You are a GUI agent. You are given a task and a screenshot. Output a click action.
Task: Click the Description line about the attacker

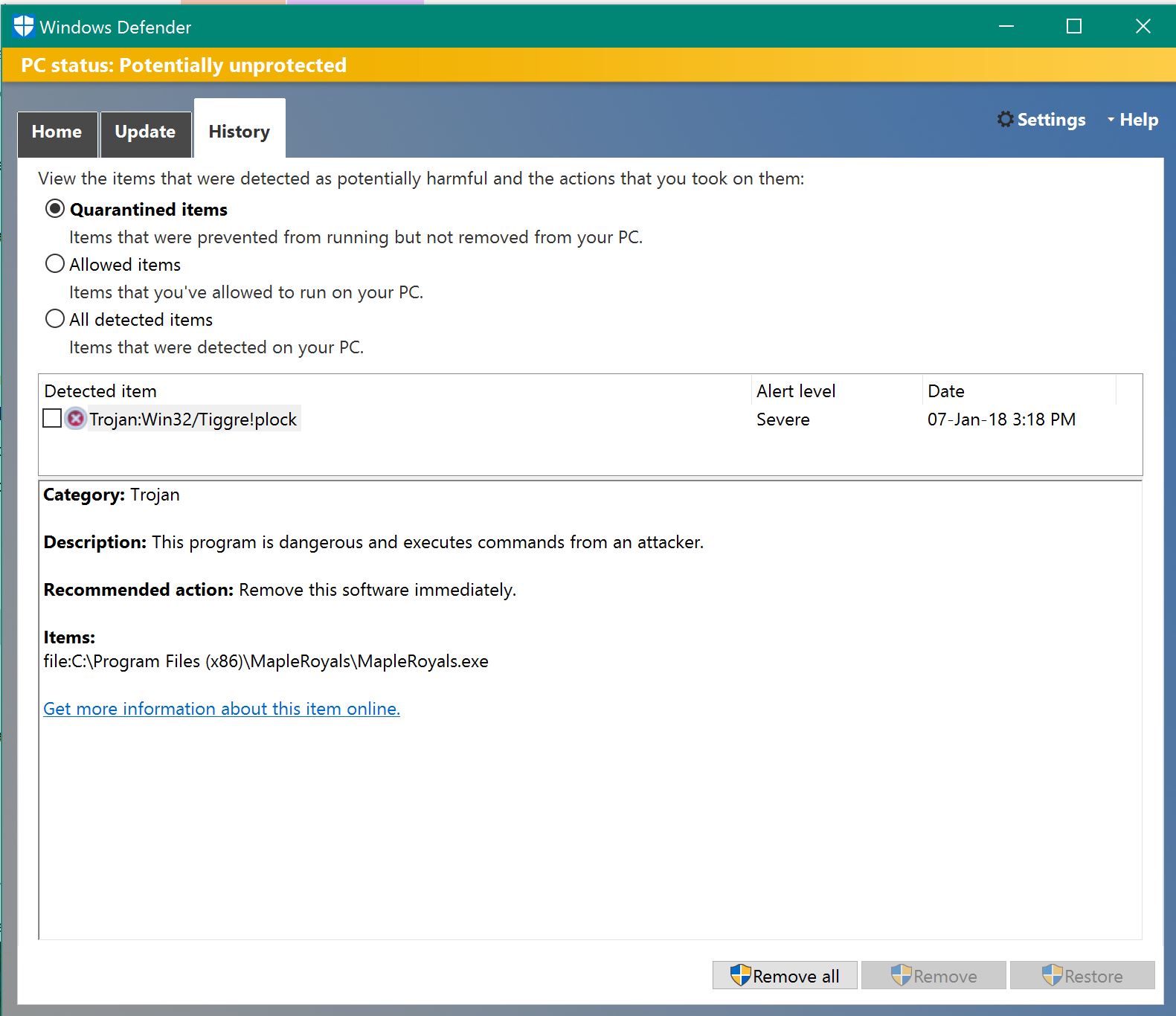(373, 542)
